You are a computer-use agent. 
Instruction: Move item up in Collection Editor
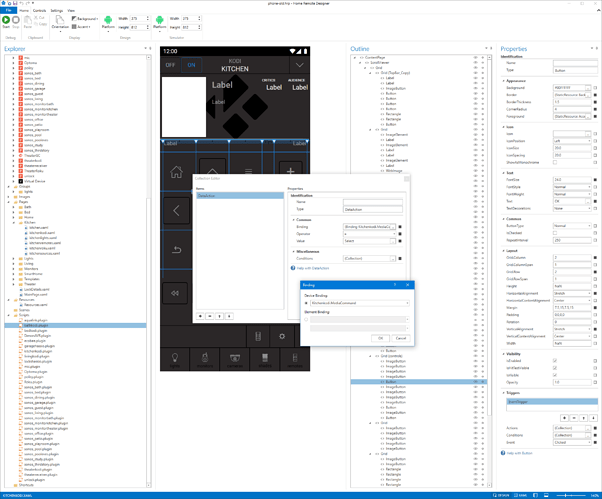[220, 316]
